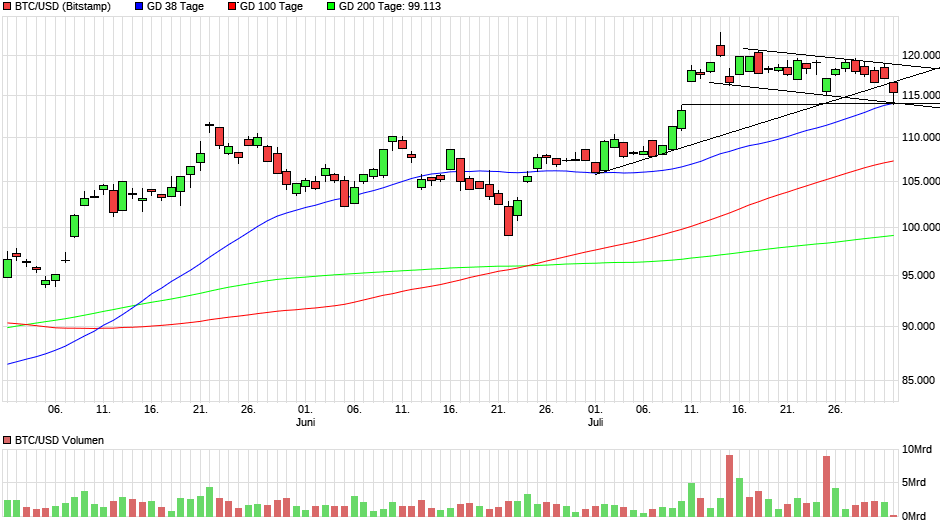Viewport: 940px width, 526px height.
Task: Click the lowest red candle near June 22
Action: 508,221
